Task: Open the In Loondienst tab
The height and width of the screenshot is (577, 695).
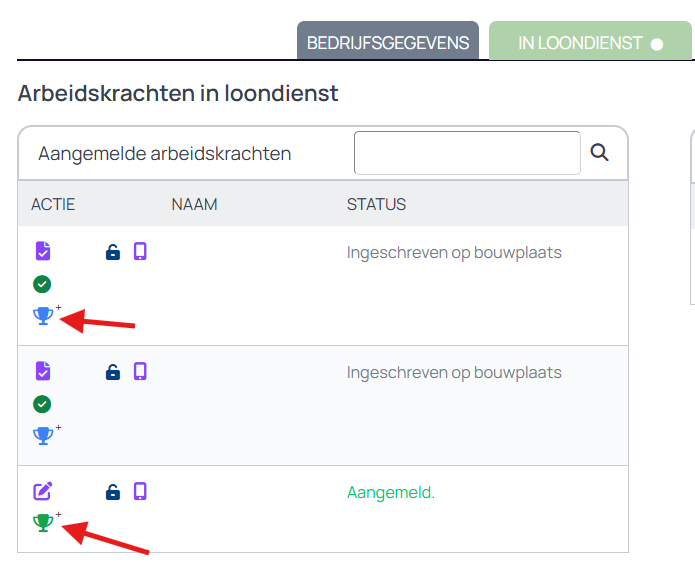Action: [x=589, y=43]
